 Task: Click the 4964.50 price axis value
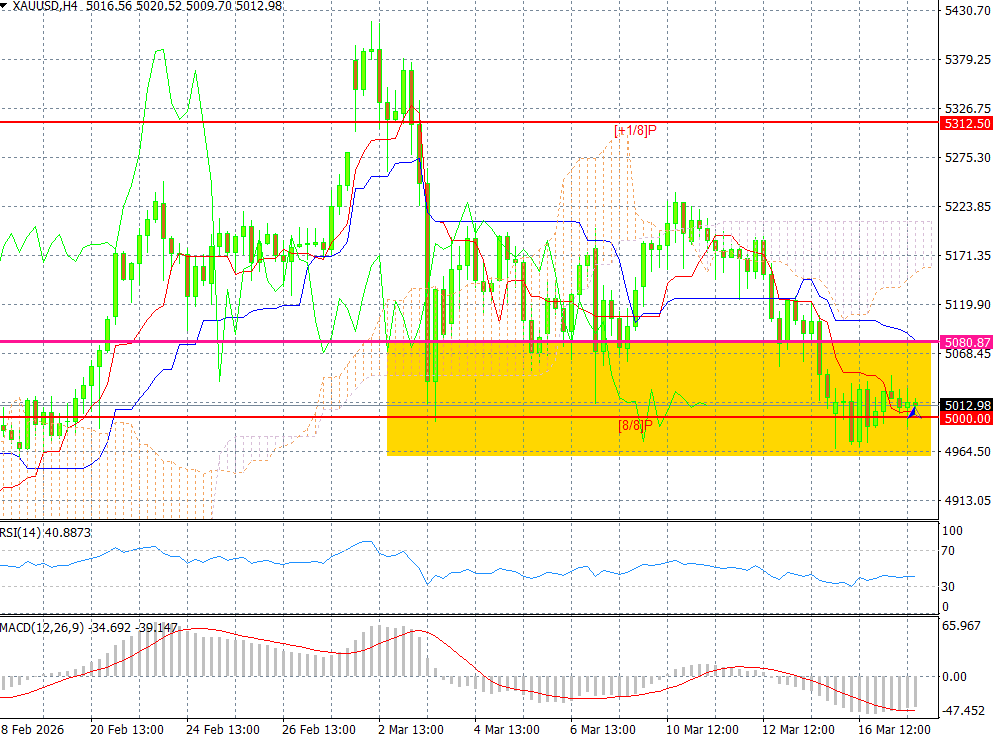[x=968, y=451]
